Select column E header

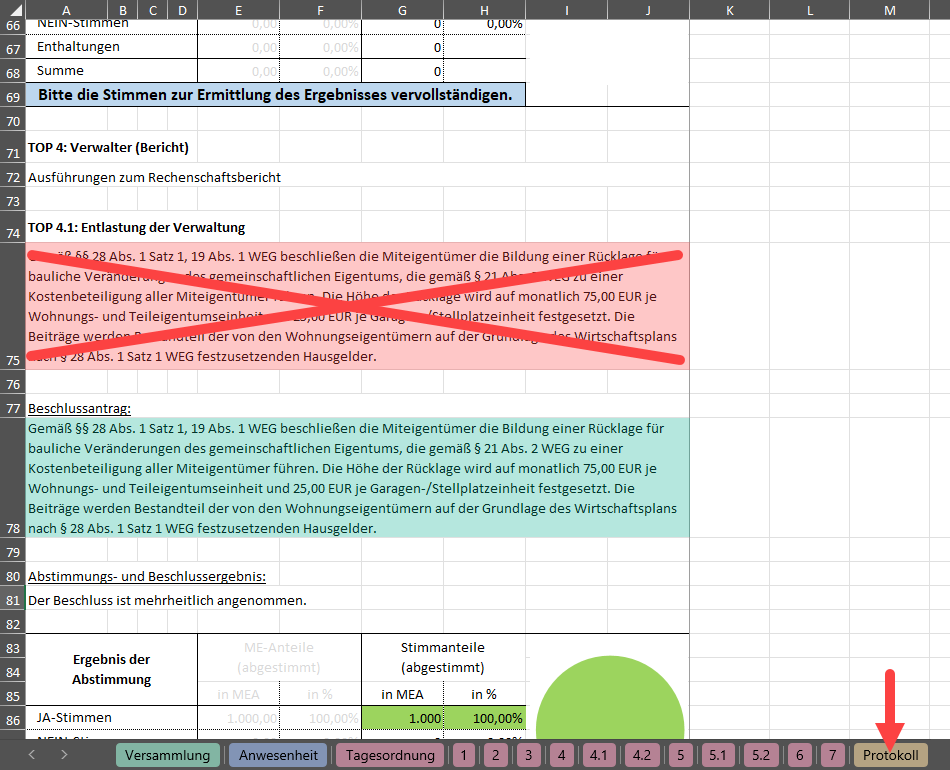click(x=239, y=10)
